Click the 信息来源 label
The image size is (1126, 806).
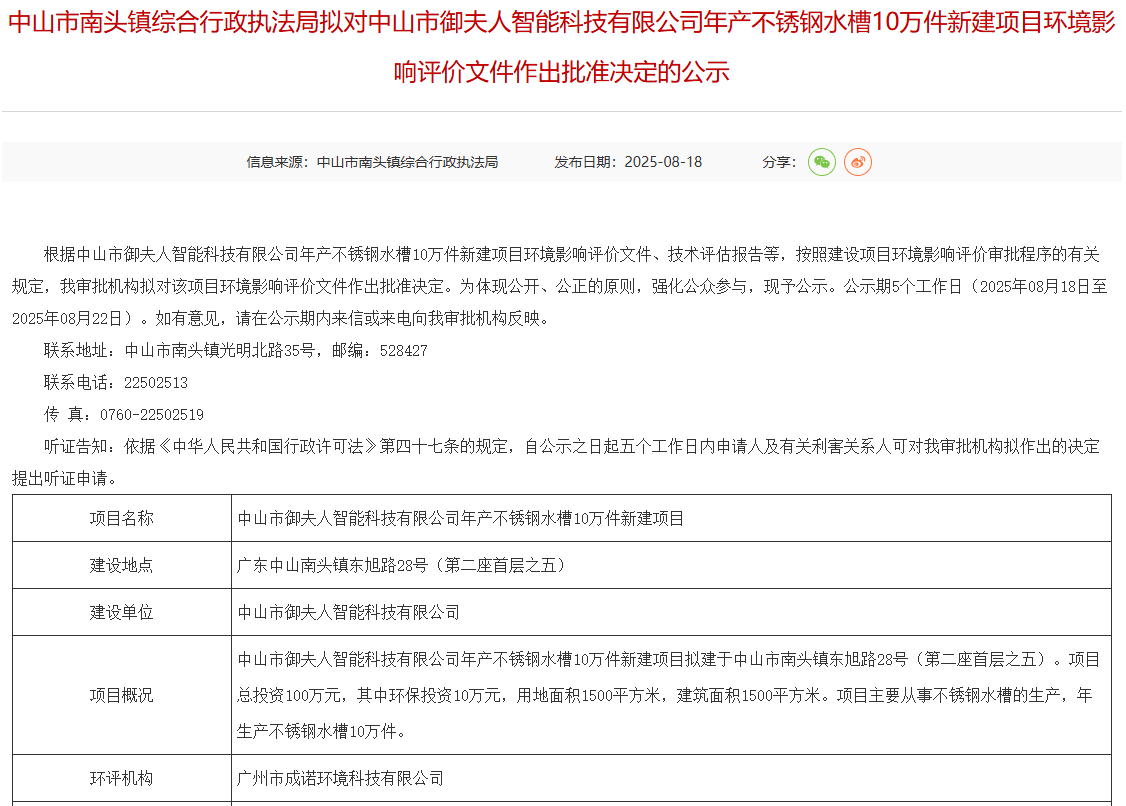pos(279,162)
